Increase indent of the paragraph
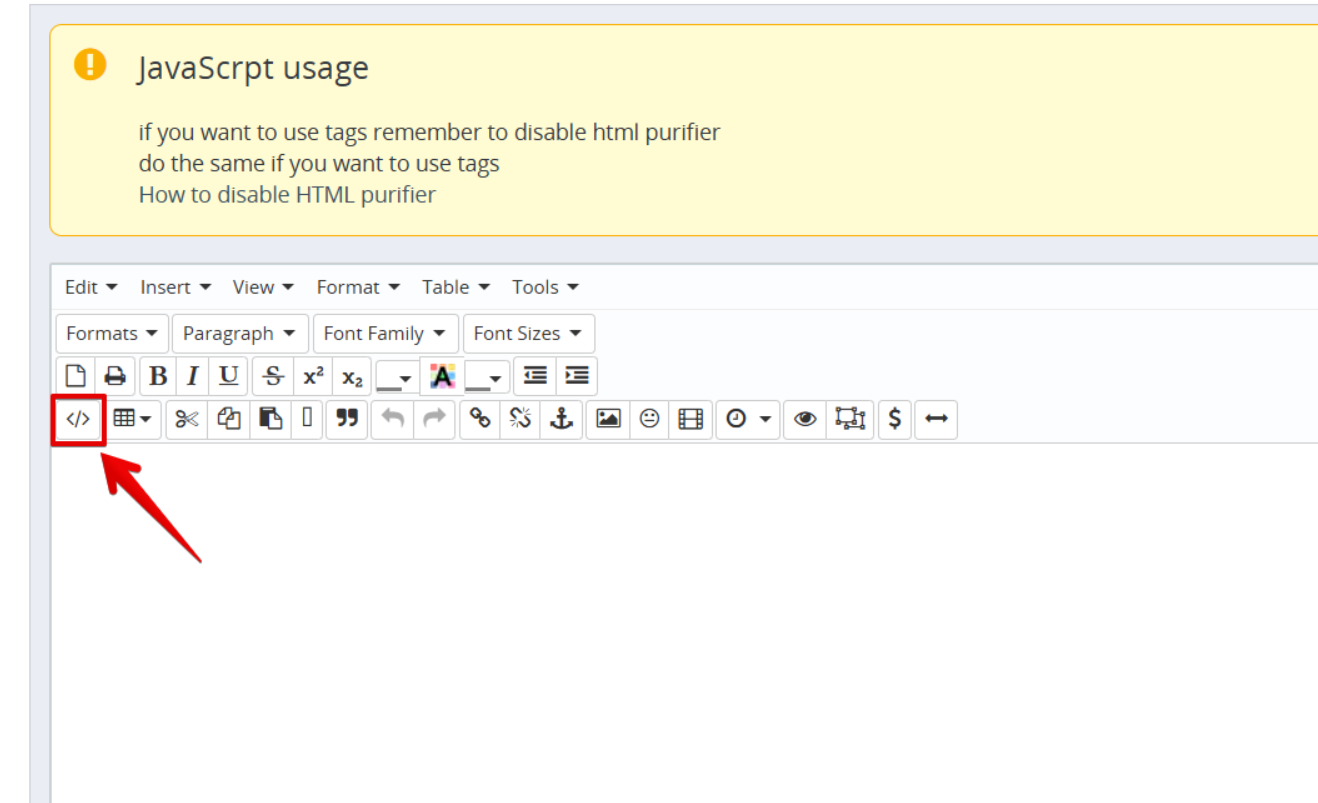 click(577, 376)
